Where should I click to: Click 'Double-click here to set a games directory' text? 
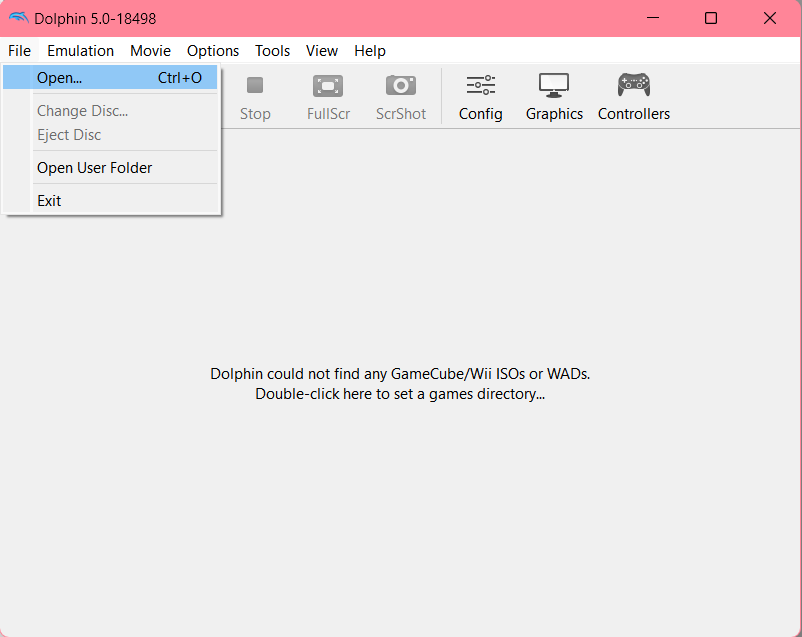(400, 394)
